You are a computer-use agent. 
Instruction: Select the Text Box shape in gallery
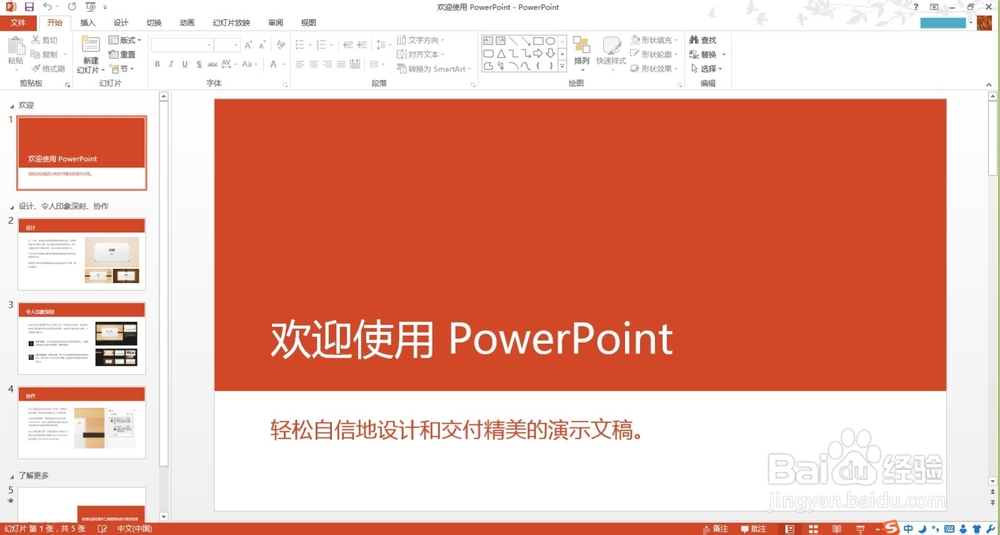[x=489, y=41]
